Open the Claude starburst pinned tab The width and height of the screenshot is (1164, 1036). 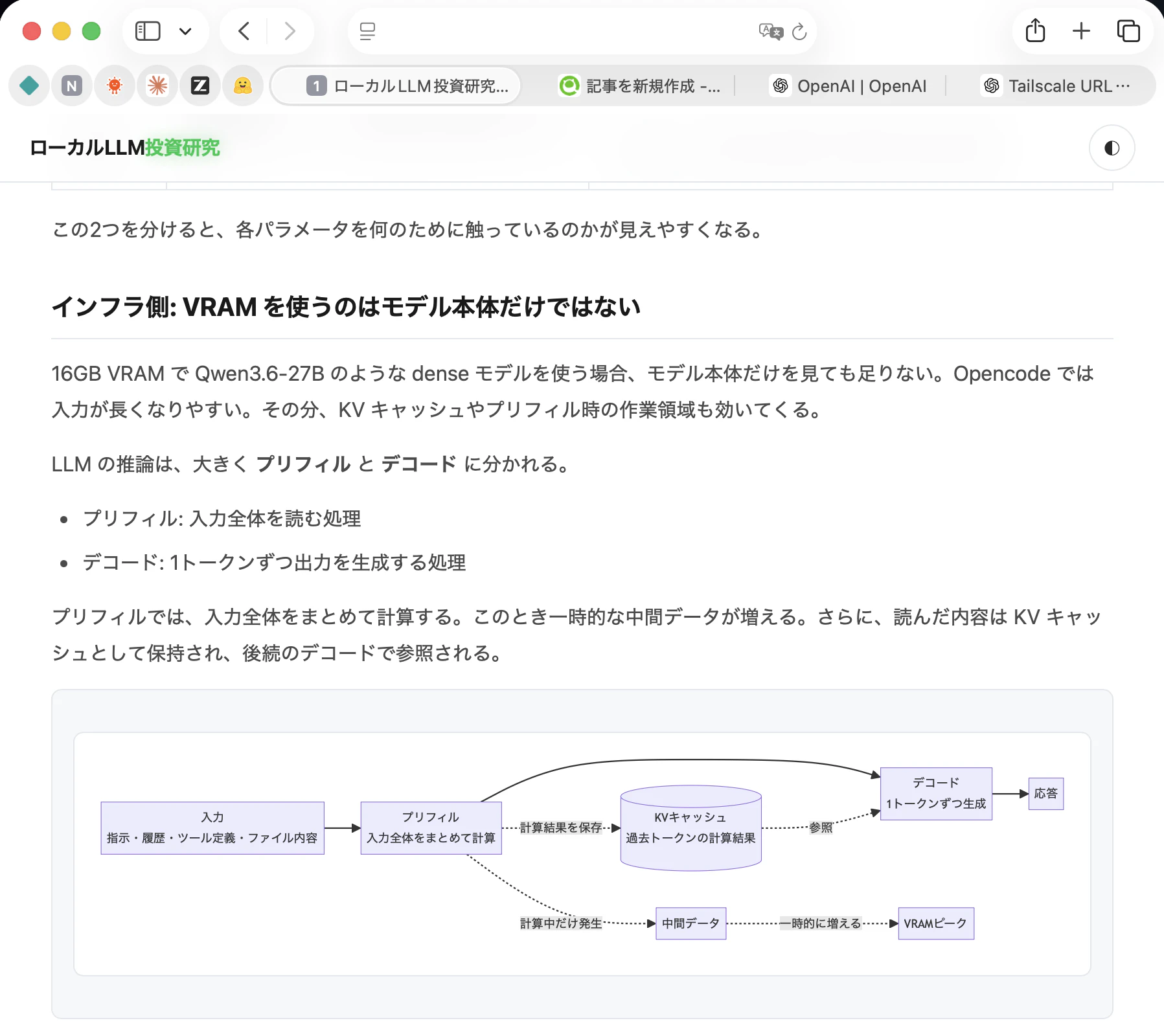tap(157, 85)
